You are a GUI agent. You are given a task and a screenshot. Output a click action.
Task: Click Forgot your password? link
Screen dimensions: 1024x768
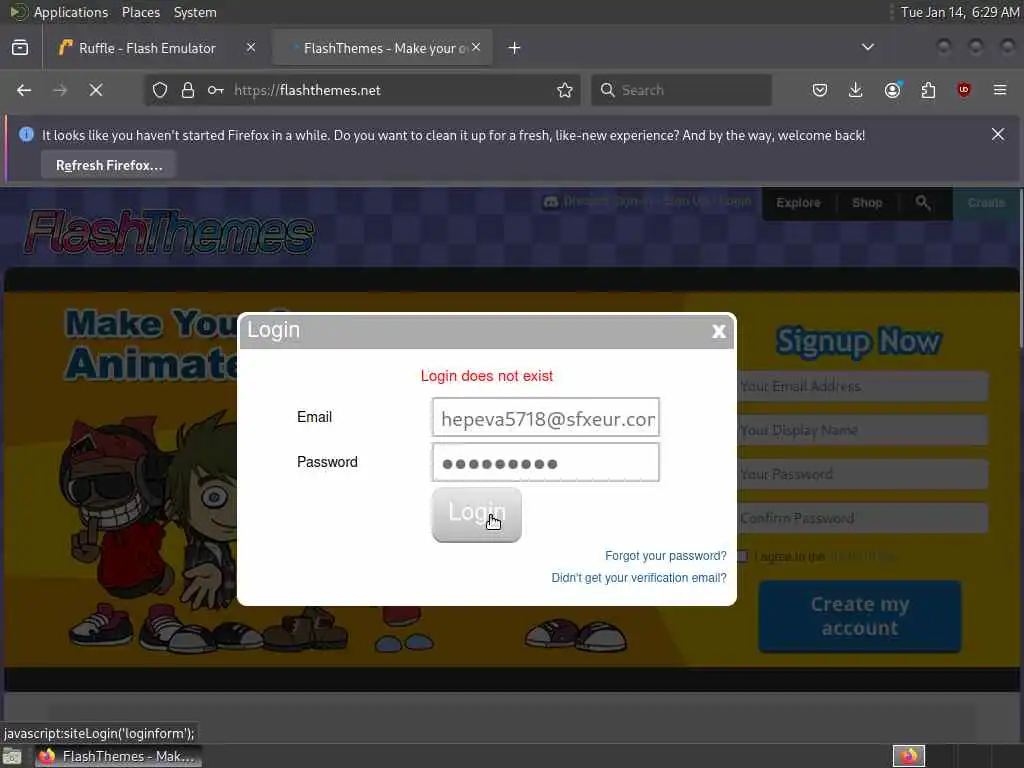click(x=665, y=556)
